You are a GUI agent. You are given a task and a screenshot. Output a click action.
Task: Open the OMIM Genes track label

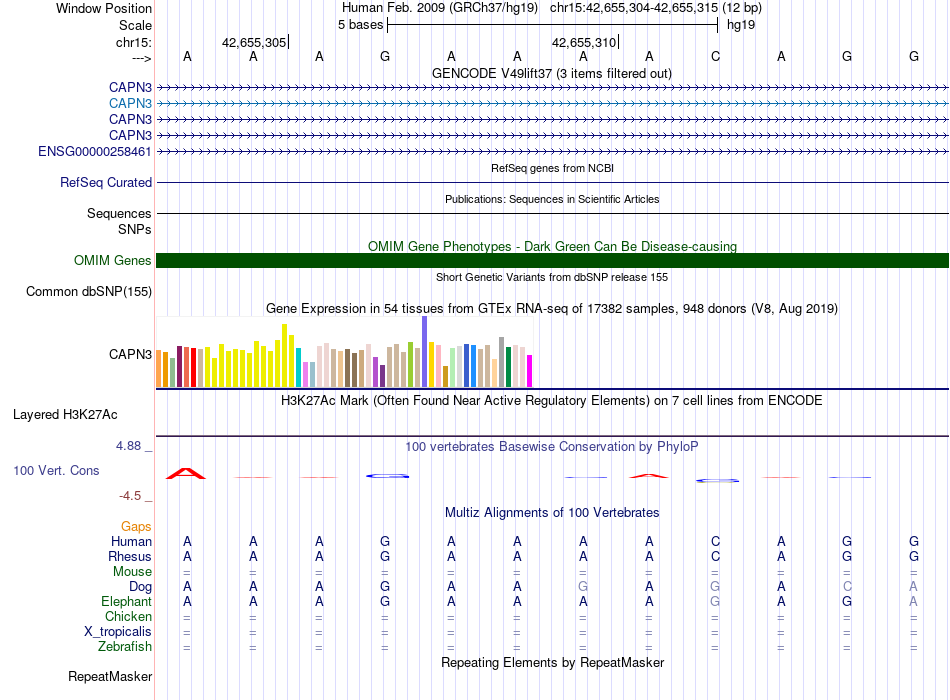click(113, 261)
